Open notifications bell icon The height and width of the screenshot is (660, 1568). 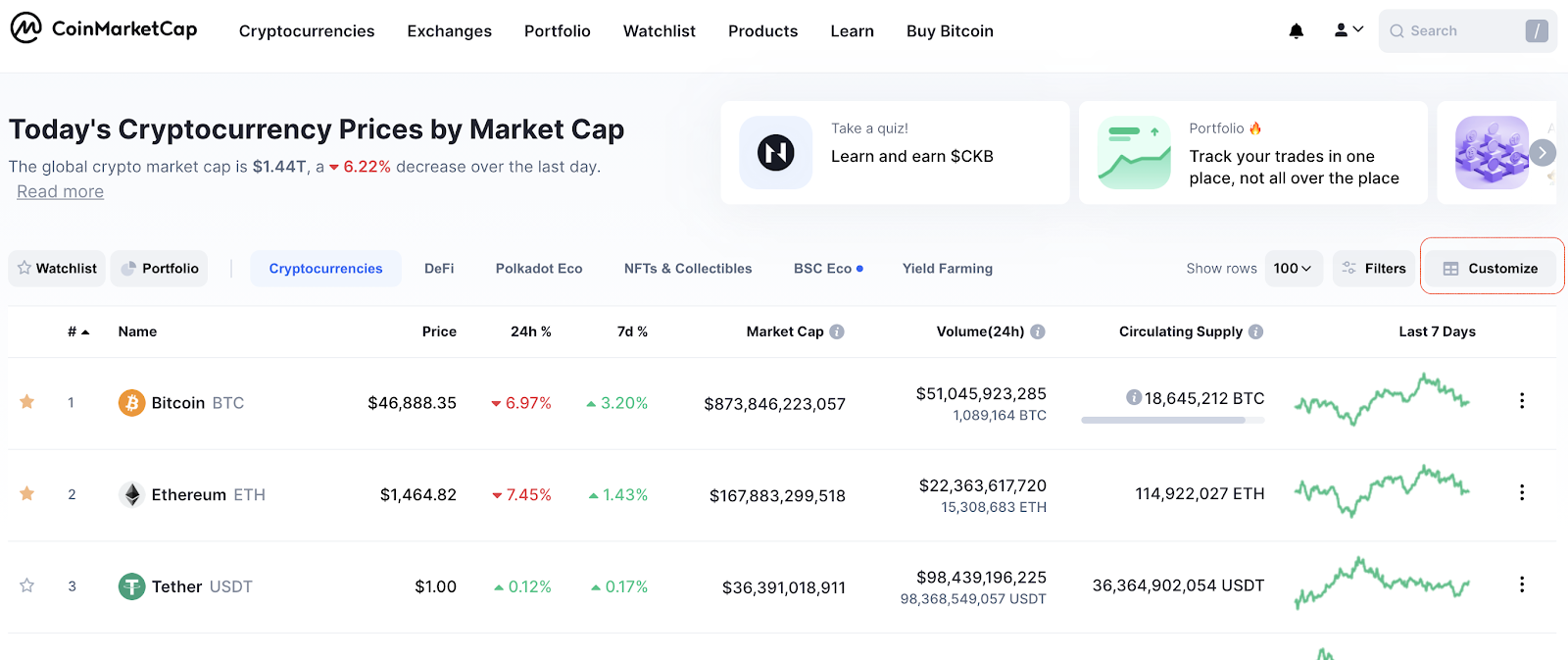click(x=1296, y=31)
